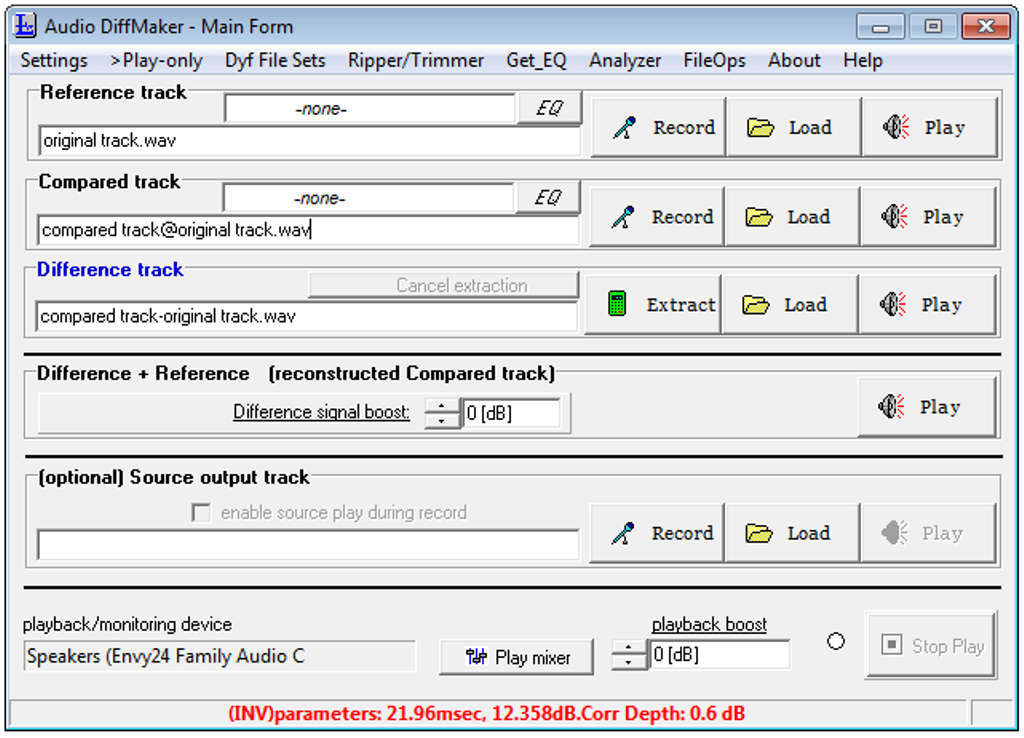Play the Reference track
This screenshot has width=1024, height=738.
[x=929, y=128]
